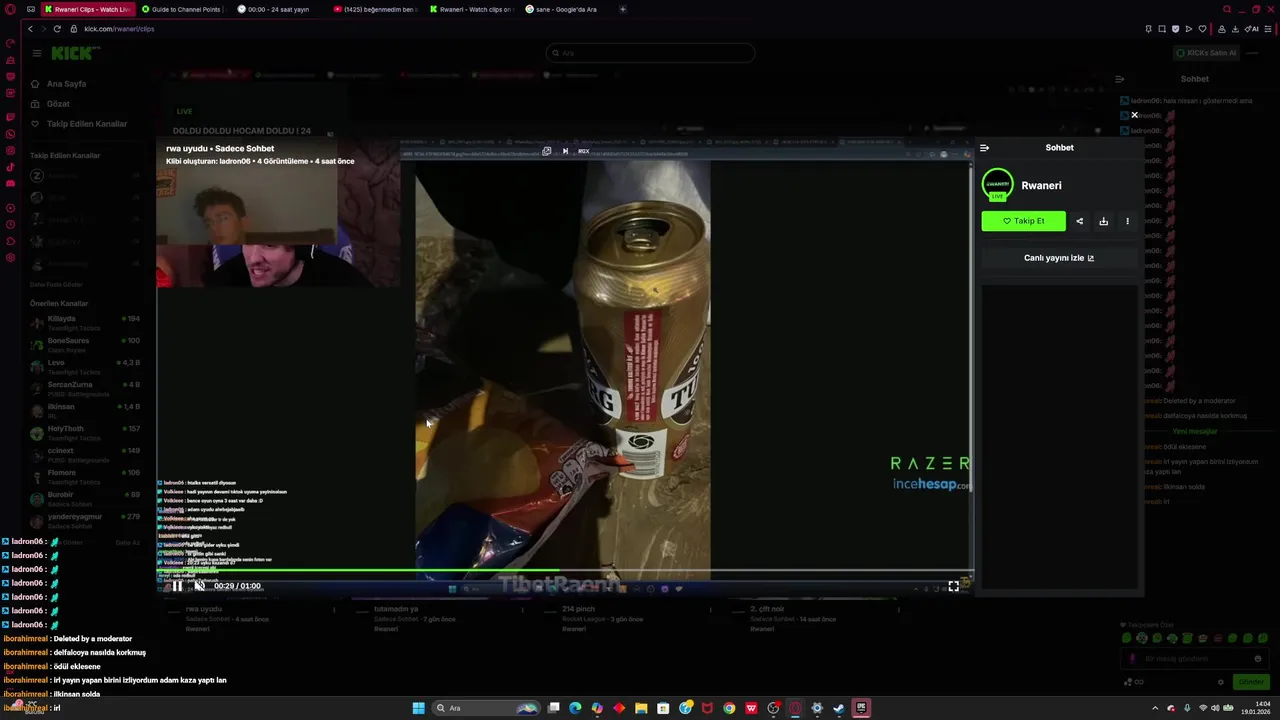Viewport: 1280px width, 720px height.
Task: Switch to Rwaneri - Watch clips tab
Action: point(470,9)
